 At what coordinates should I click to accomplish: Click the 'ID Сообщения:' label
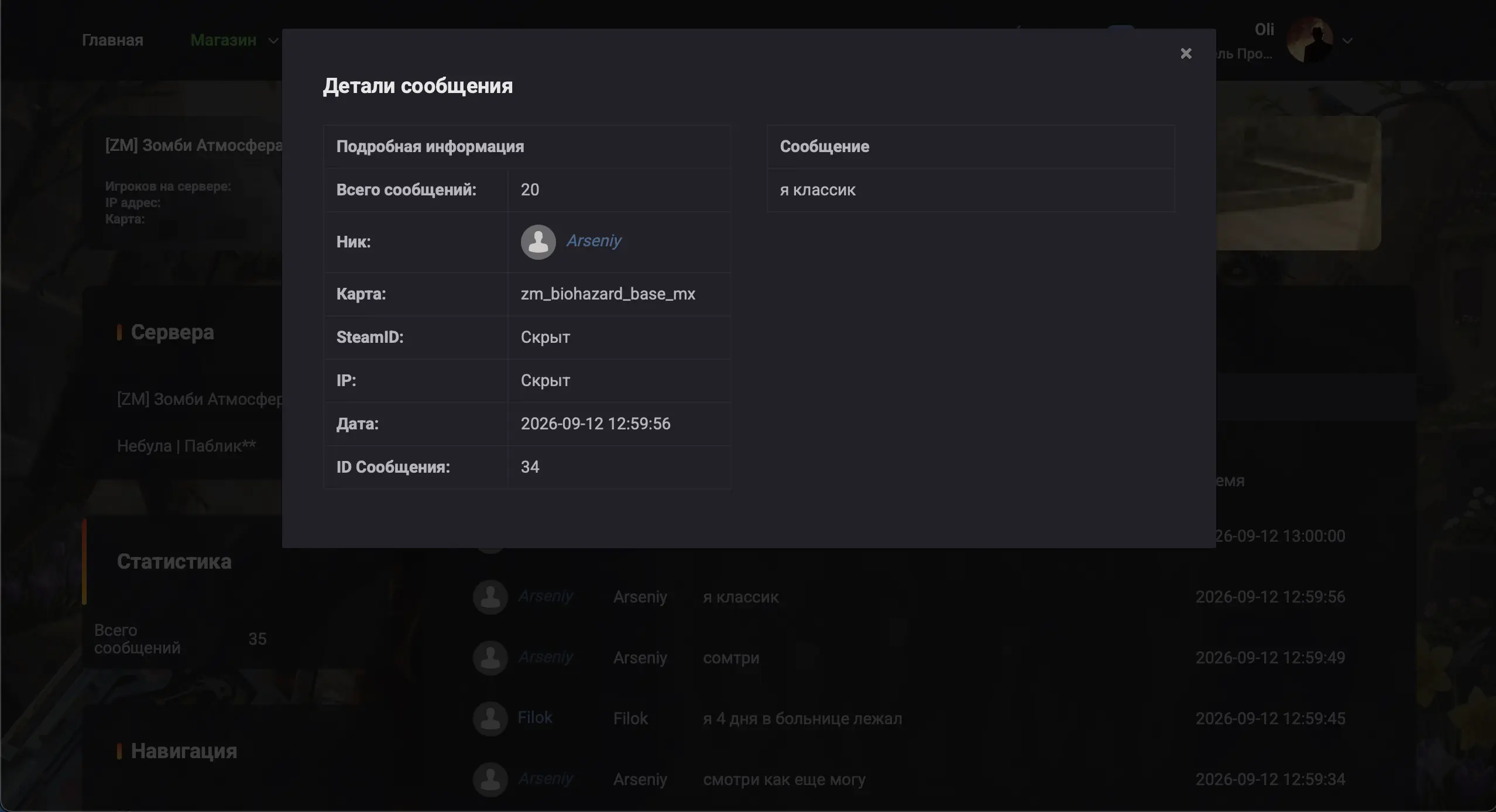393,467
